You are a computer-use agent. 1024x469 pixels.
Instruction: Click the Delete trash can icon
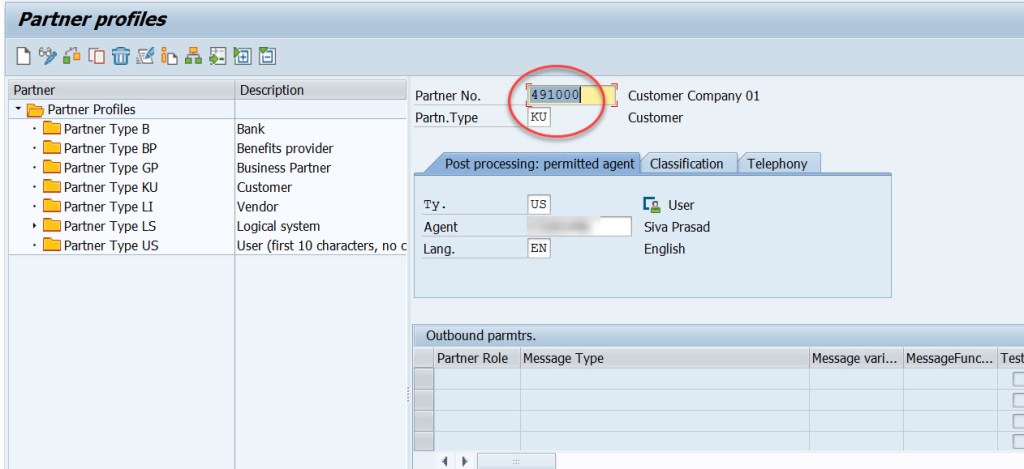(x=120, y=56)
